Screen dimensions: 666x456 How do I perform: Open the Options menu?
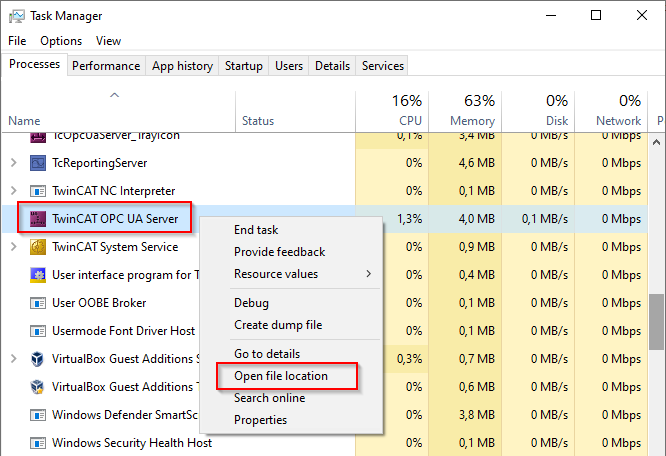click(x=61, y=41)
